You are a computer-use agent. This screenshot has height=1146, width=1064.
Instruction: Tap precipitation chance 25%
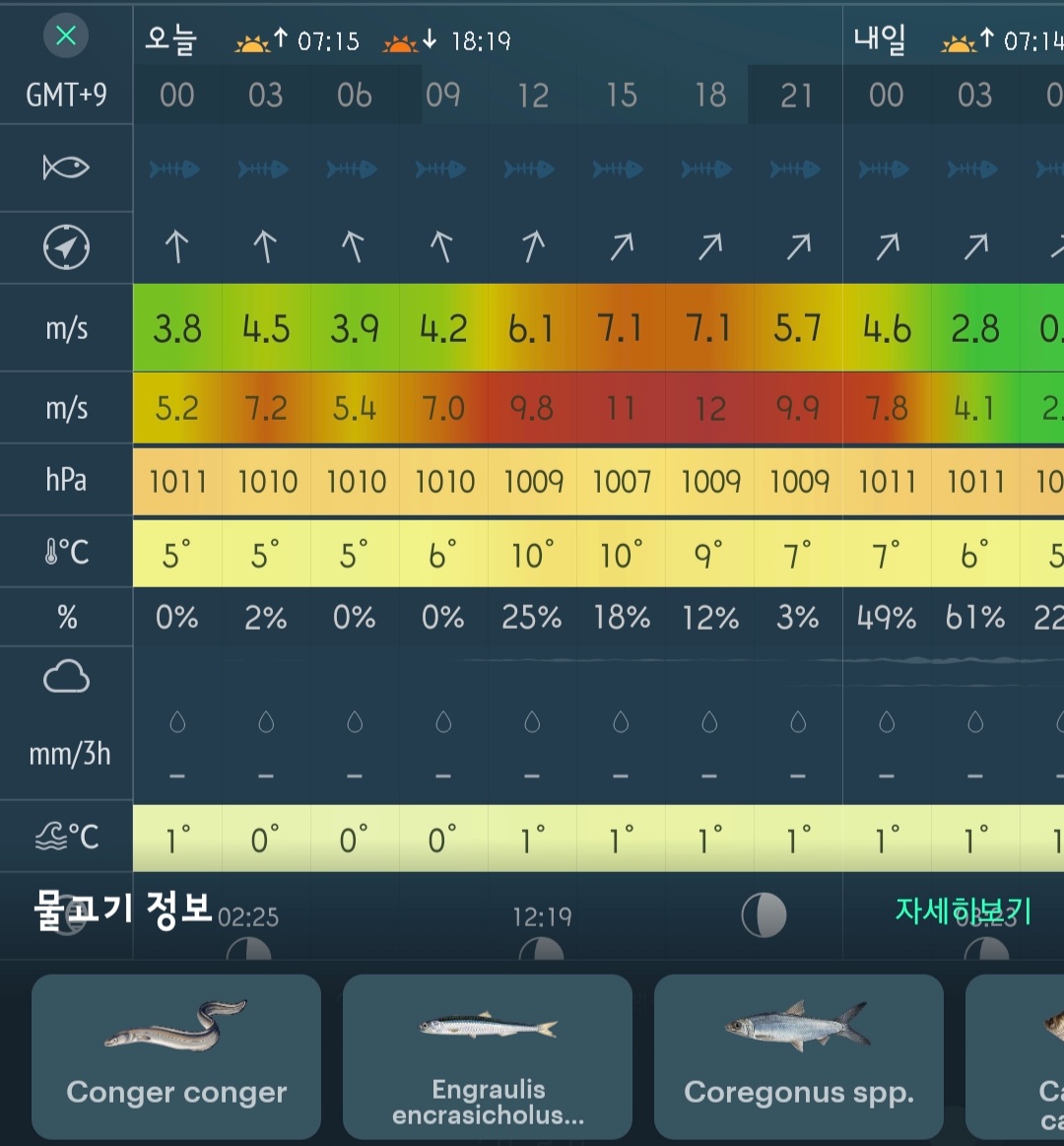pyautogui.click(x=531, y=618)
